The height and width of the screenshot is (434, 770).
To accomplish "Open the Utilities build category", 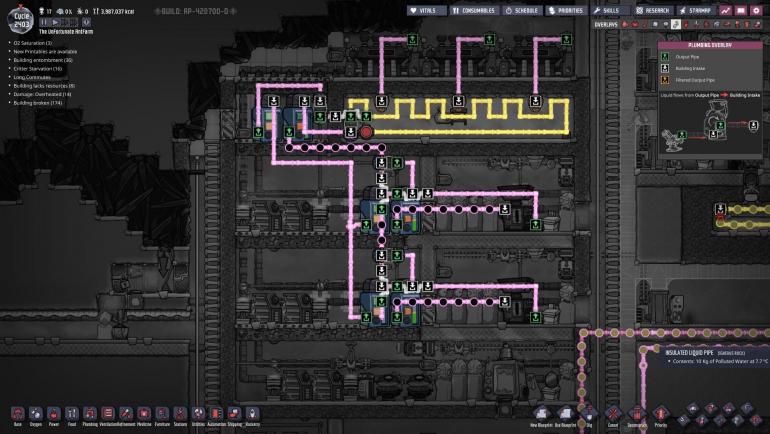I will click(x=198, y=415).
